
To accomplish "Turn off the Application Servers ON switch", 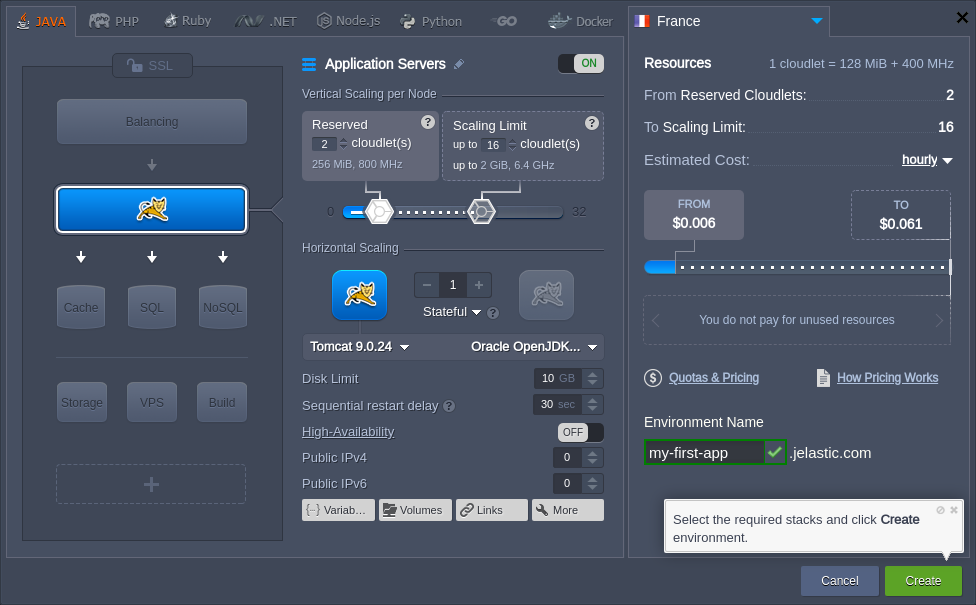I will tap(581, 63).
